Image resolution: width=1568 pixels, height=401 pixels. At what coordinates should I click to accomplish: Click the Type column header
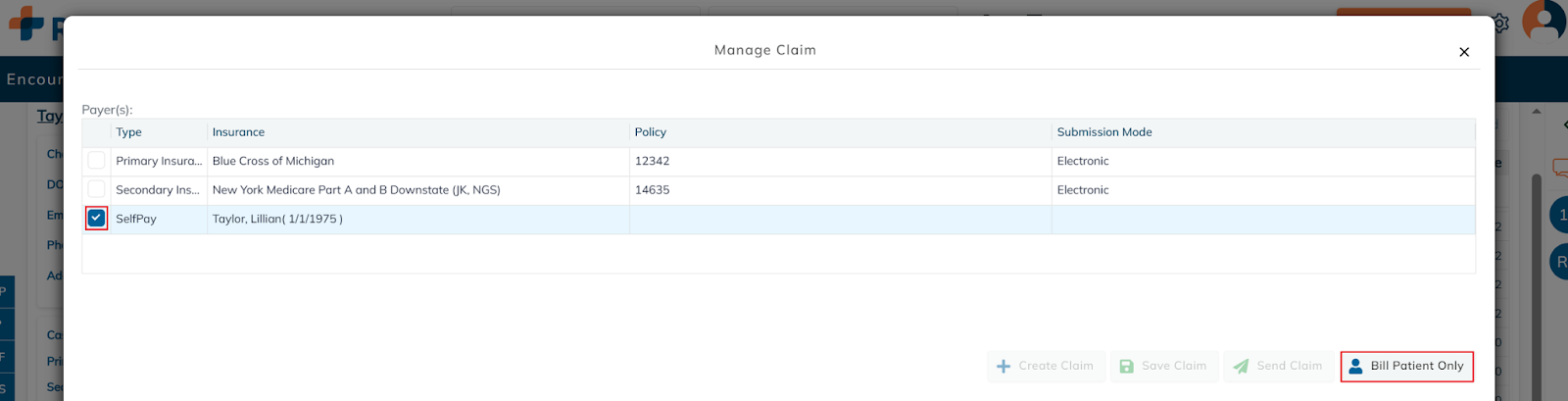(x=128, y=132)
